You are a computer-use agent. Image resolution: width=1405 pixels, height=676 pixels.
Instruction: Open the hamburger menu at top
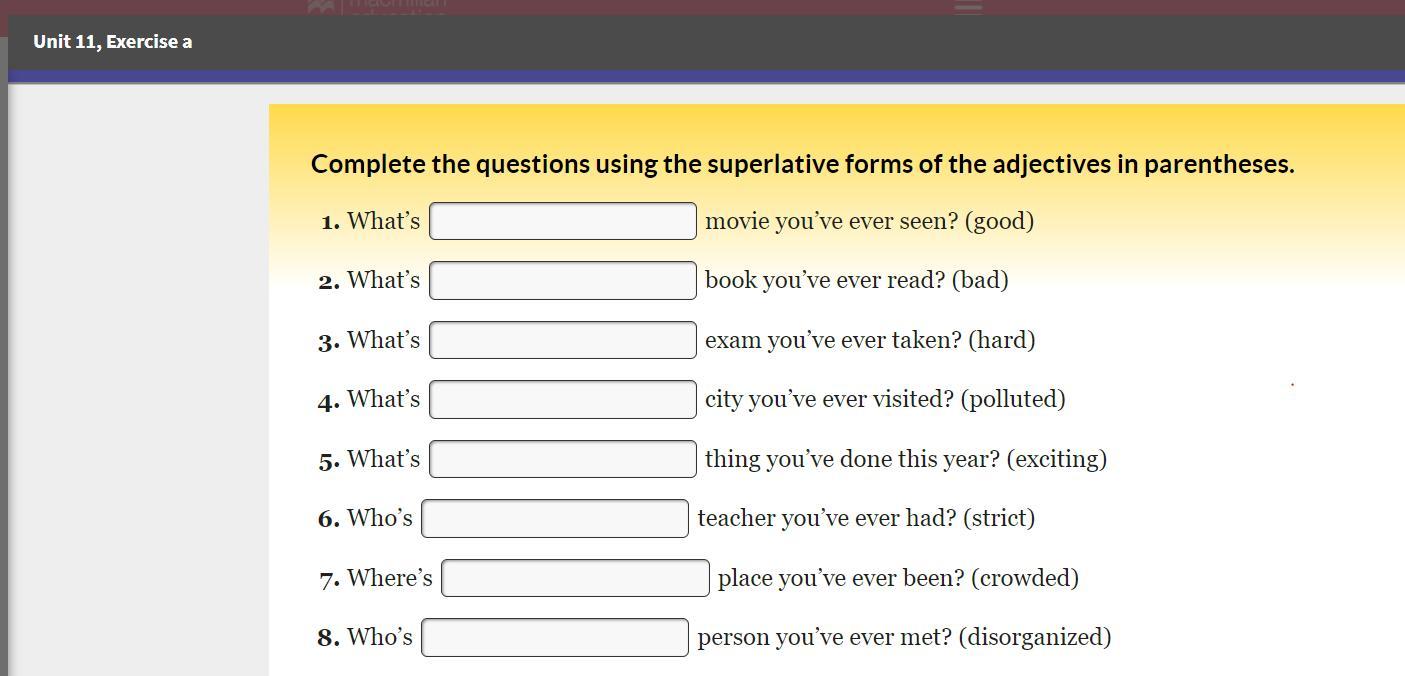(x=968, y=7)
